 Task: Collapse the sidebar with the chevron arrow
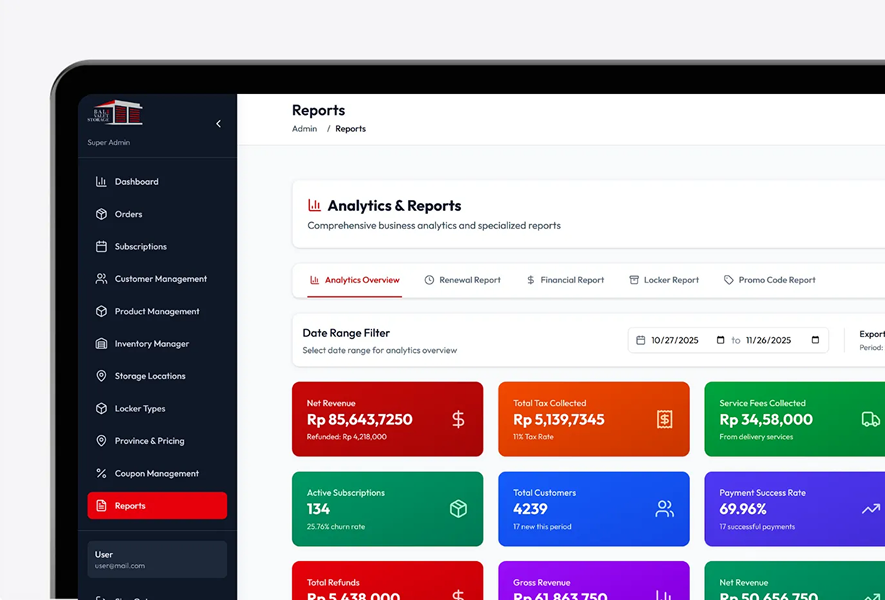[218, 124]
